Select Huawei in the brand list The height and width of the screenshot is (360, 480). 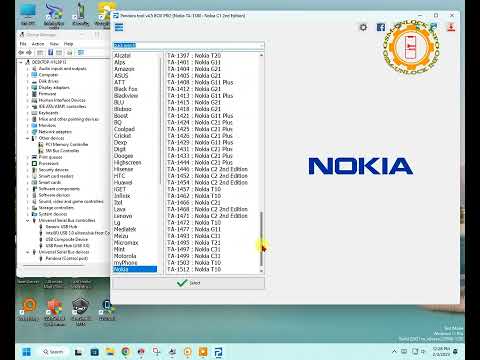(123, 182)
